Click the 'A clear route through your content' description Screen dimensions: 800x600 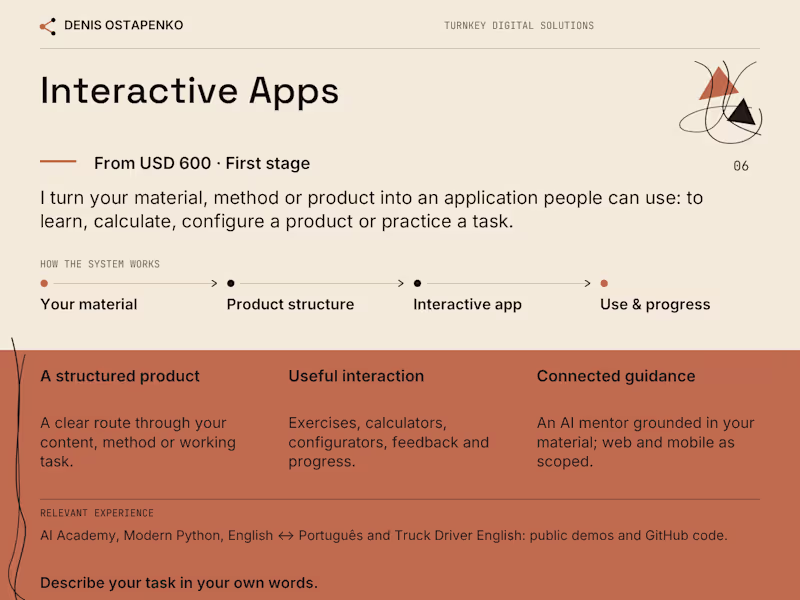[138, 442]
